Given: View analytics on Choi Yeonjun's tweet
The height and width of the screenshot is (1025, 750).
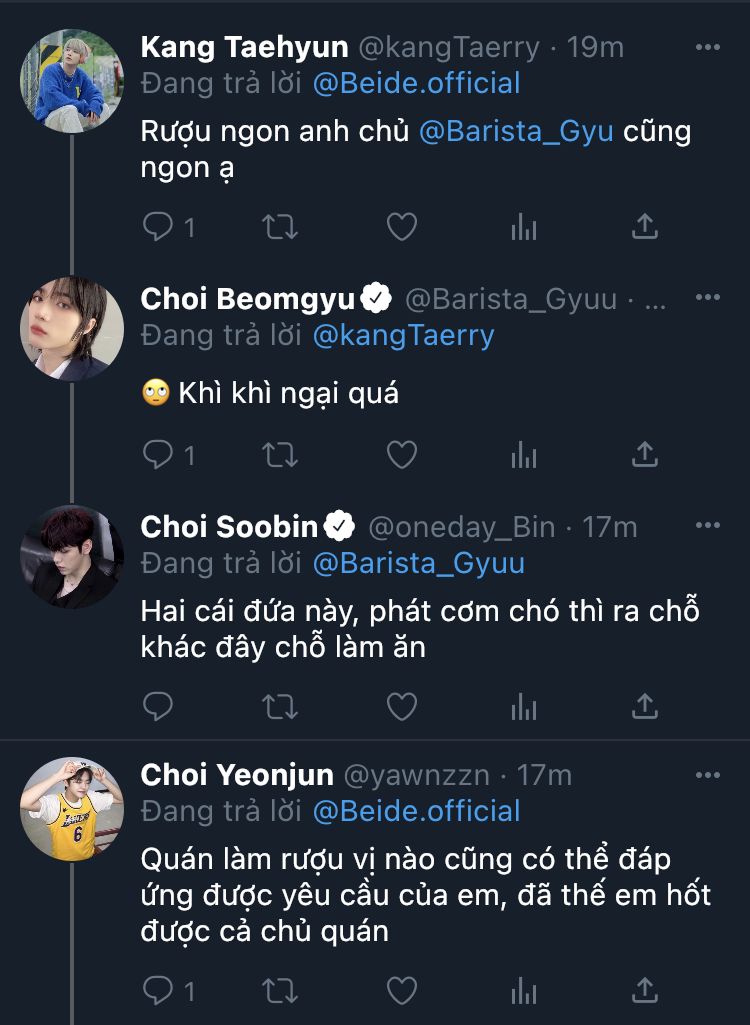Looking at the screenshot, I should [x=524, y=990].
